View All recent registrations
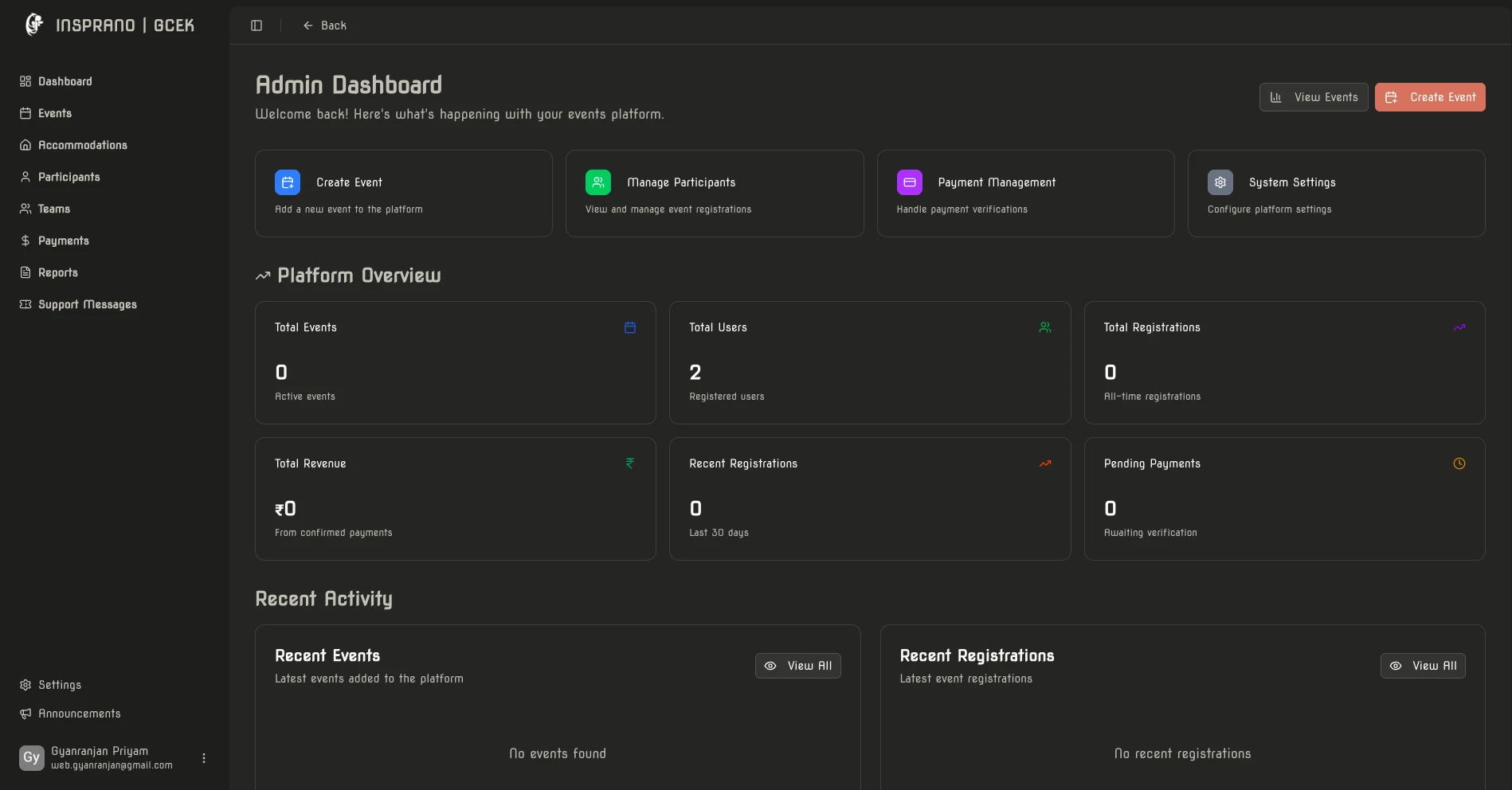 pos(1423,666)
